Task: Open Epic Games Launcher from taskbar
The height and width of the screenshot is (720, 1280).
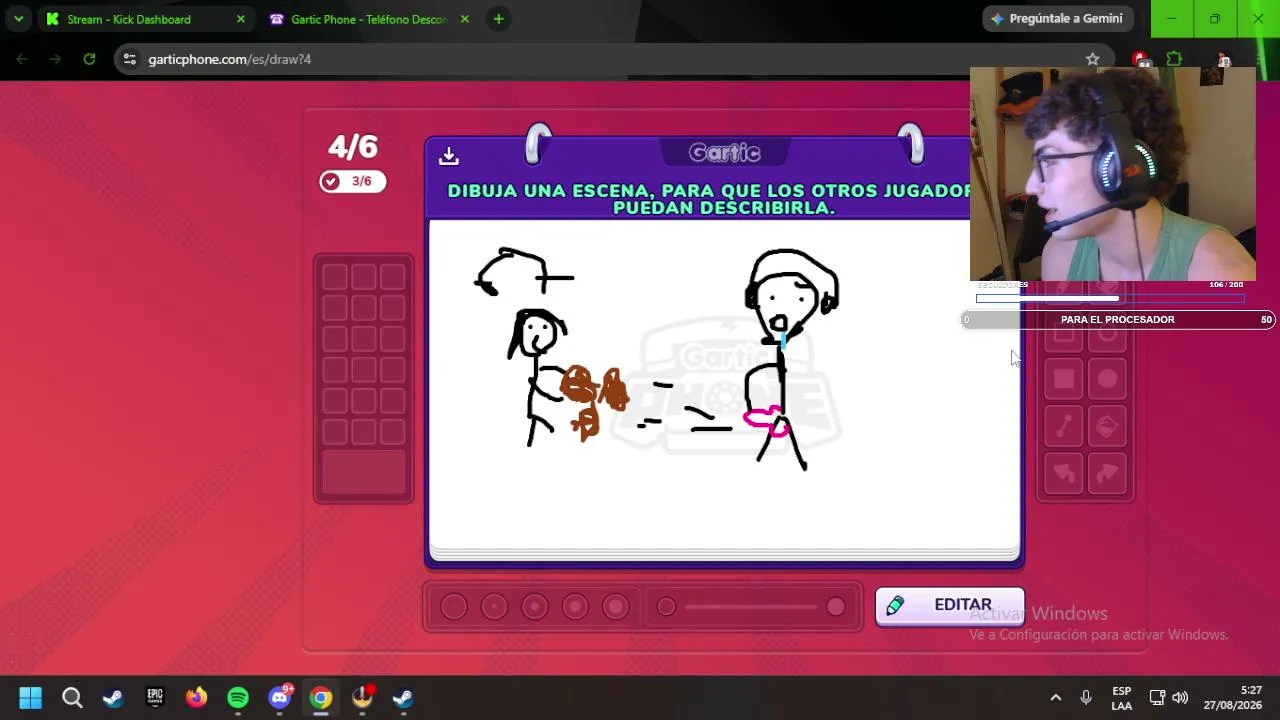Action: point(155,697)
